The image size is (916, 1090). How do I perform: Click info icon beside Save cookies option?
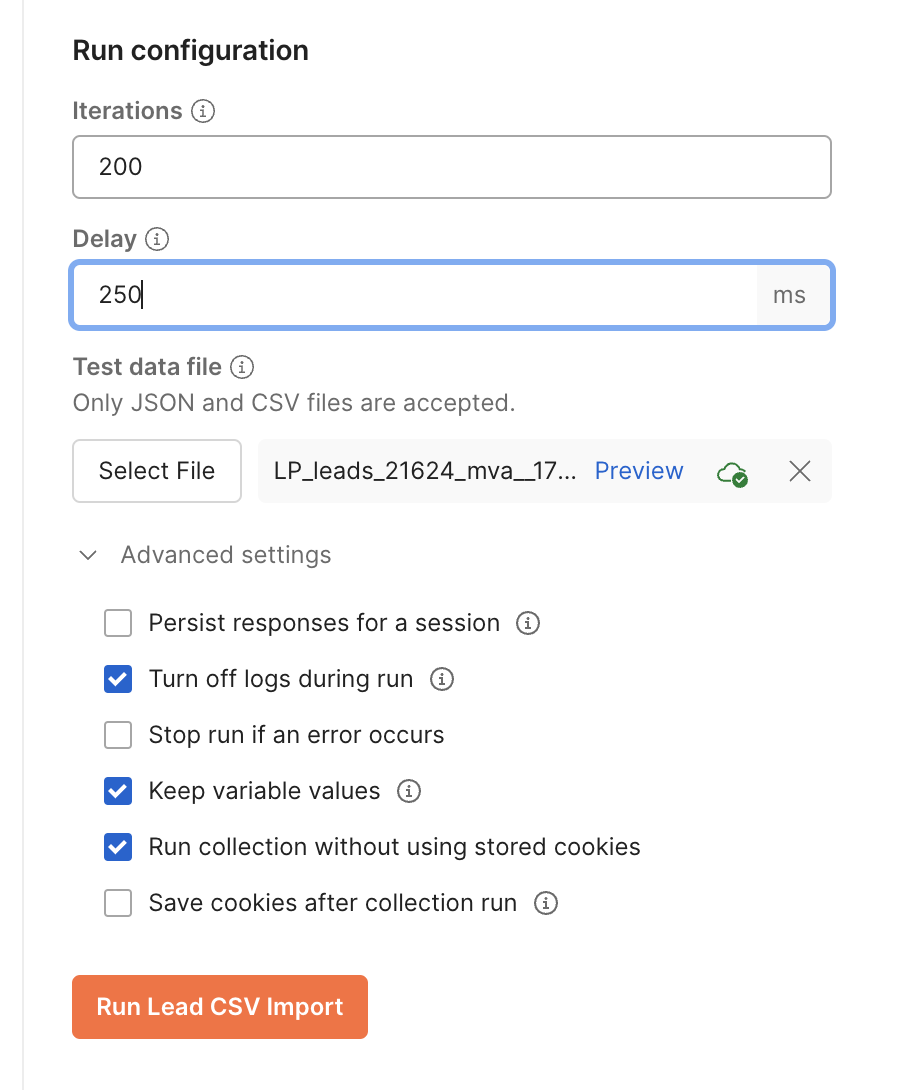point(545,903)
